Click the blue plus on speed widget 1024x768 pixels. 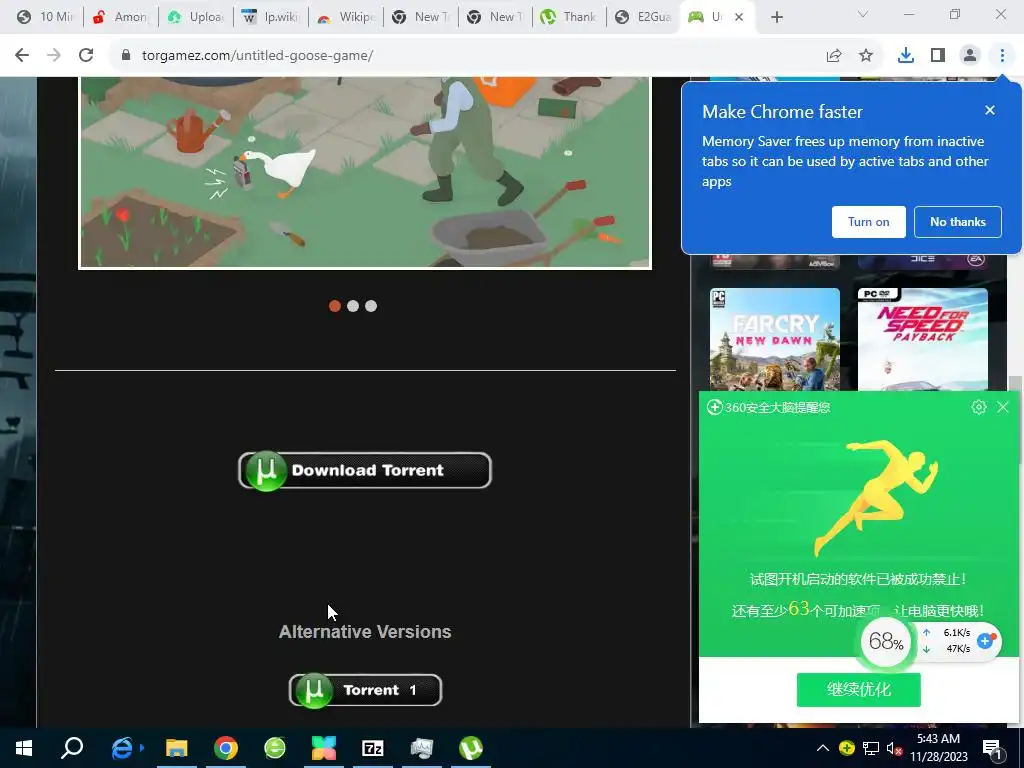click(x=985, y=641)
